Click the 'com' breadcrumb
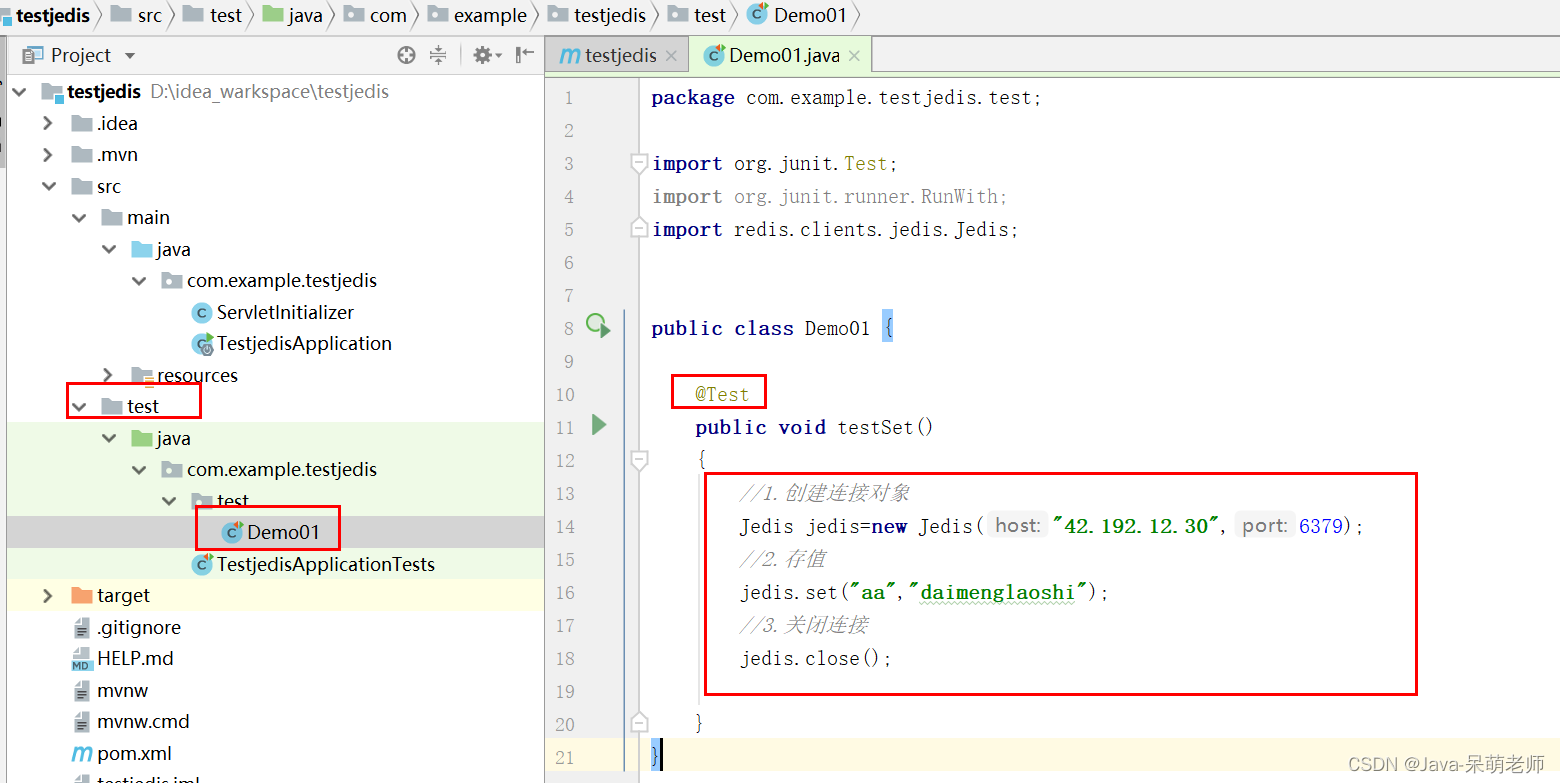The width and height of the screenshot is (1560, 783). tap(388, 15)
